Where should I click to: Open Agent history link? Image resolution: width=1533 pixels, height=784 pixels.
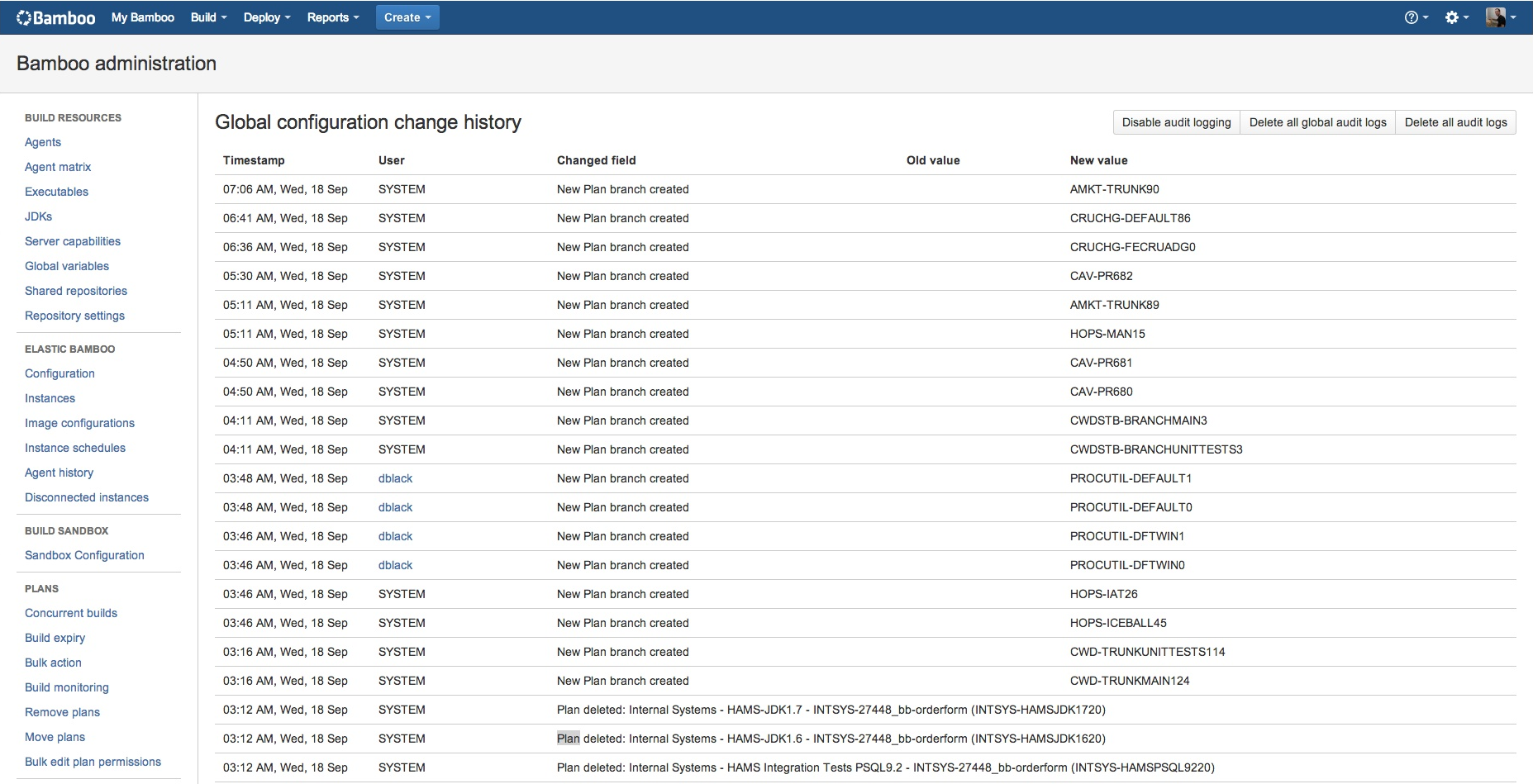(x=59, y=473)
